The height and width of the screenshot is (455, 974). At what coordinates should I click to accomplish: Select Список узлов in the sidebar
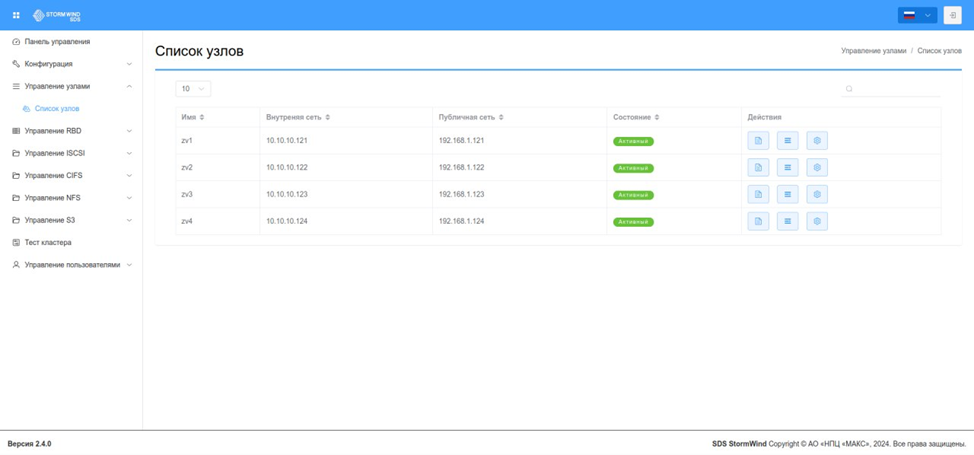[71, 109]
